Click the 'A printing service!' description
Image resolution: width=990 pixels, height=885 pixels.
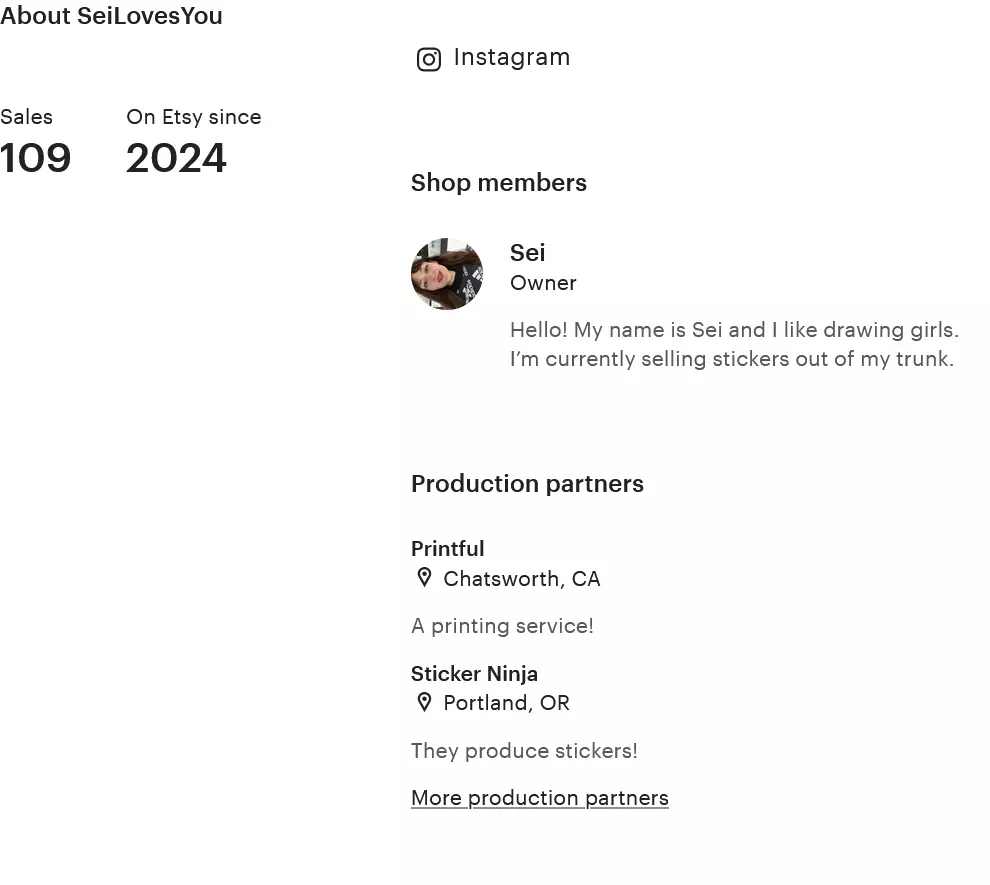502,626
